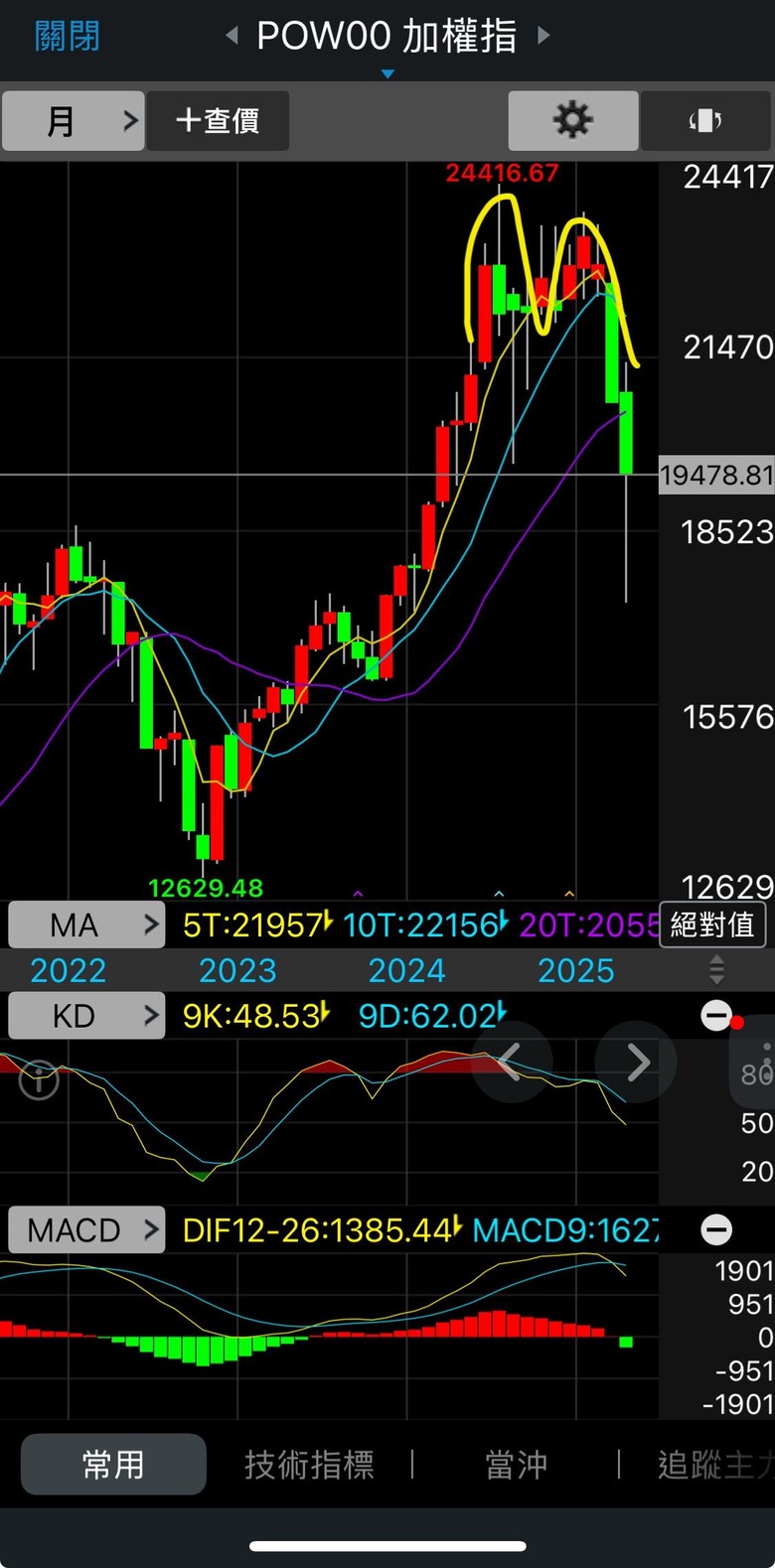Tap the 關閉 close link

67,37
